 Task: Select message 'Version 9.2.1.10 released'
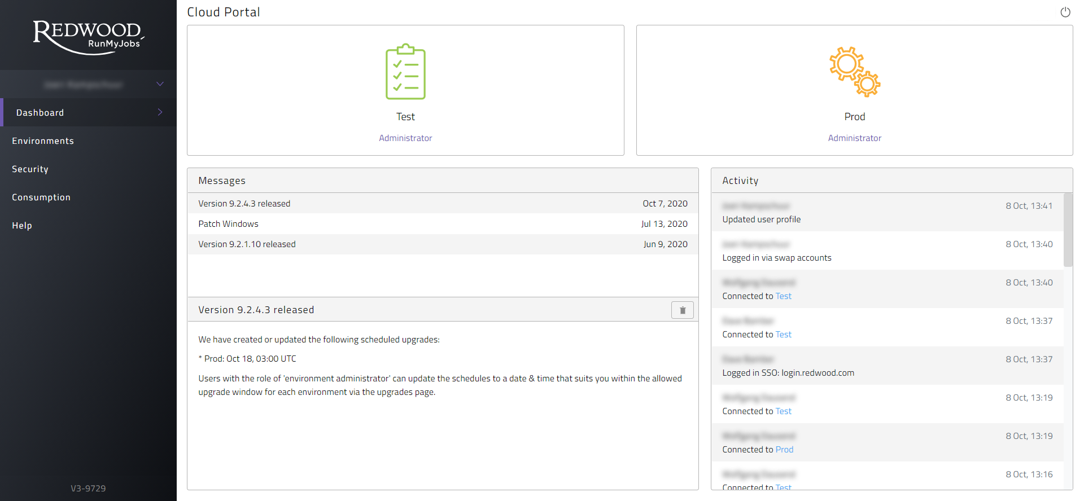click(442, 244)
